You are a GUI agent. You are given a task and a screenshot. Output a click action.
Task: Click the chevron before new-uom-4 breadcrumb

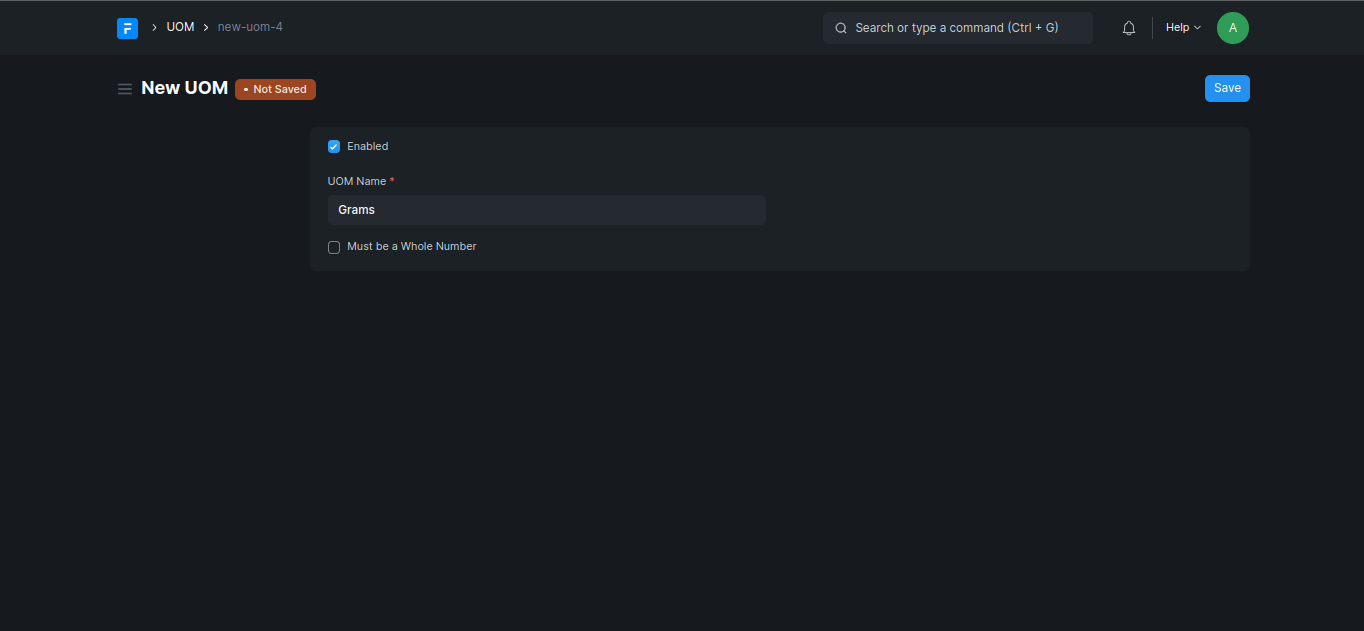[x=206, y=28]
